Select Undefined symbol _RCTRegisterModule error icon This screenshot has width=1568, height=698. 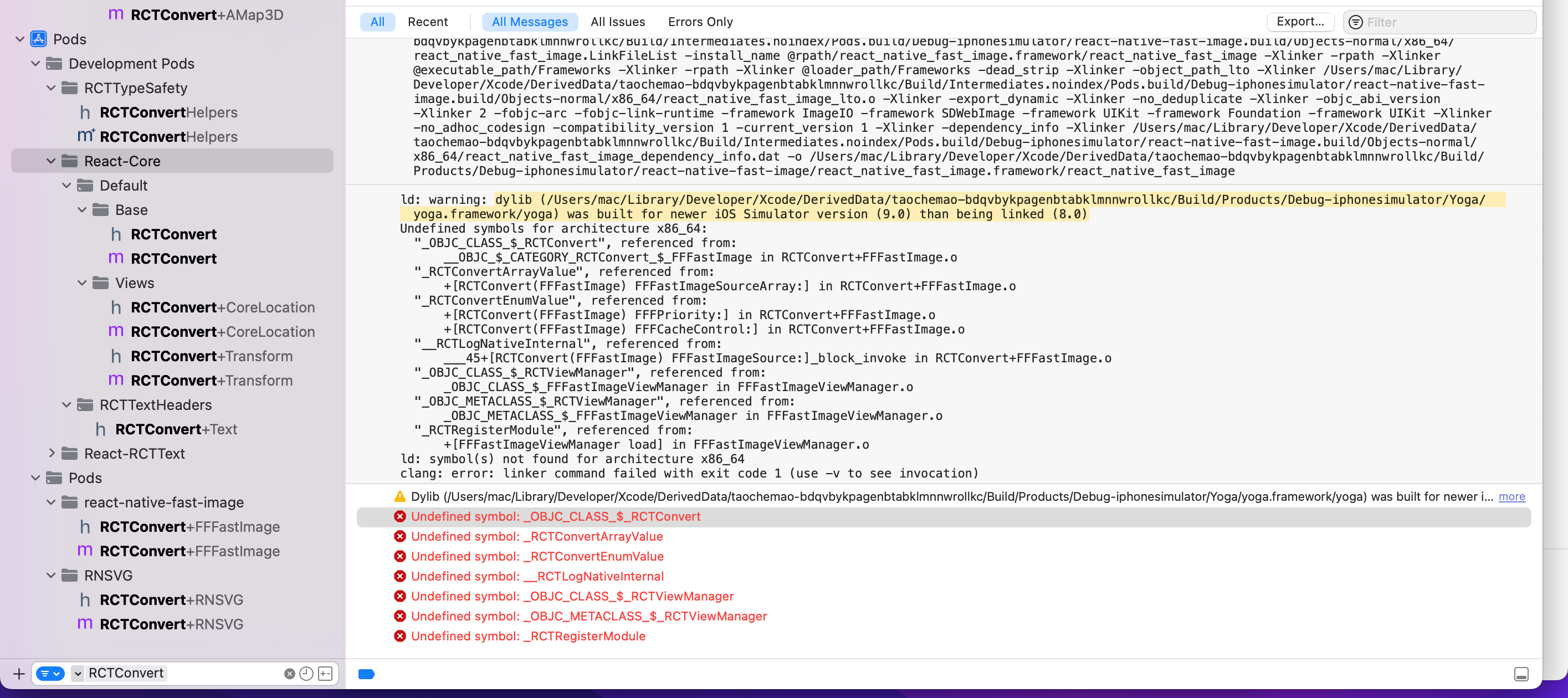tap(400, 636)
